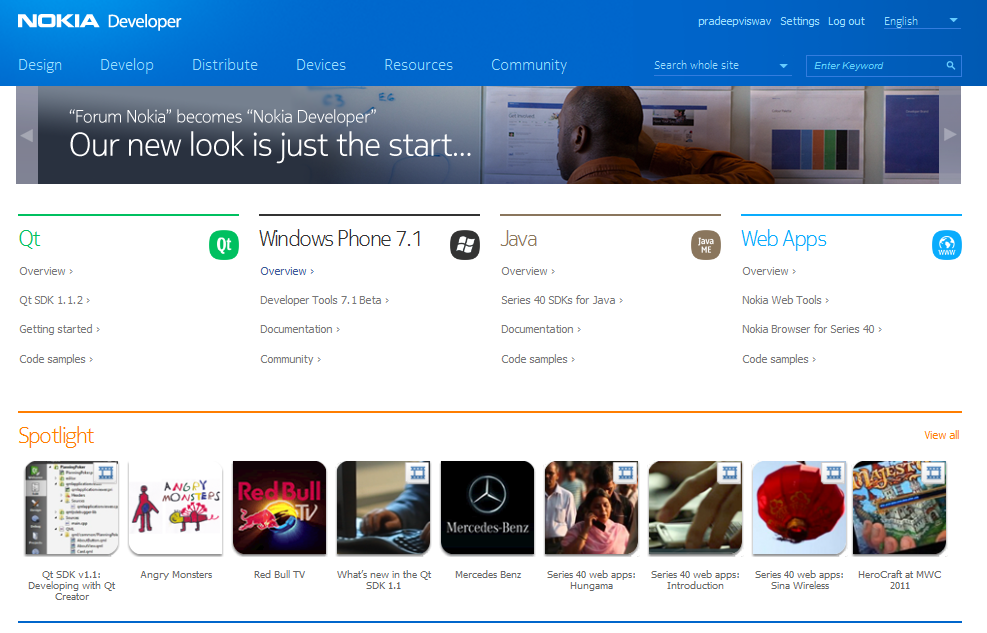Open the Settings link
987x633 pixels.
pos(799,21)
